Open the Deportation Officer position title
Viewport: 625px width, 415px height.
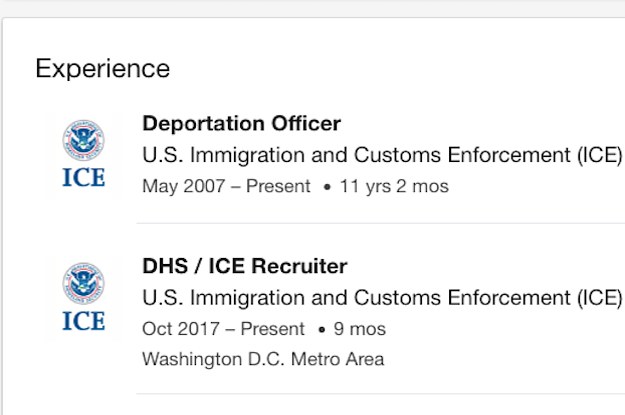pos(241,124)
